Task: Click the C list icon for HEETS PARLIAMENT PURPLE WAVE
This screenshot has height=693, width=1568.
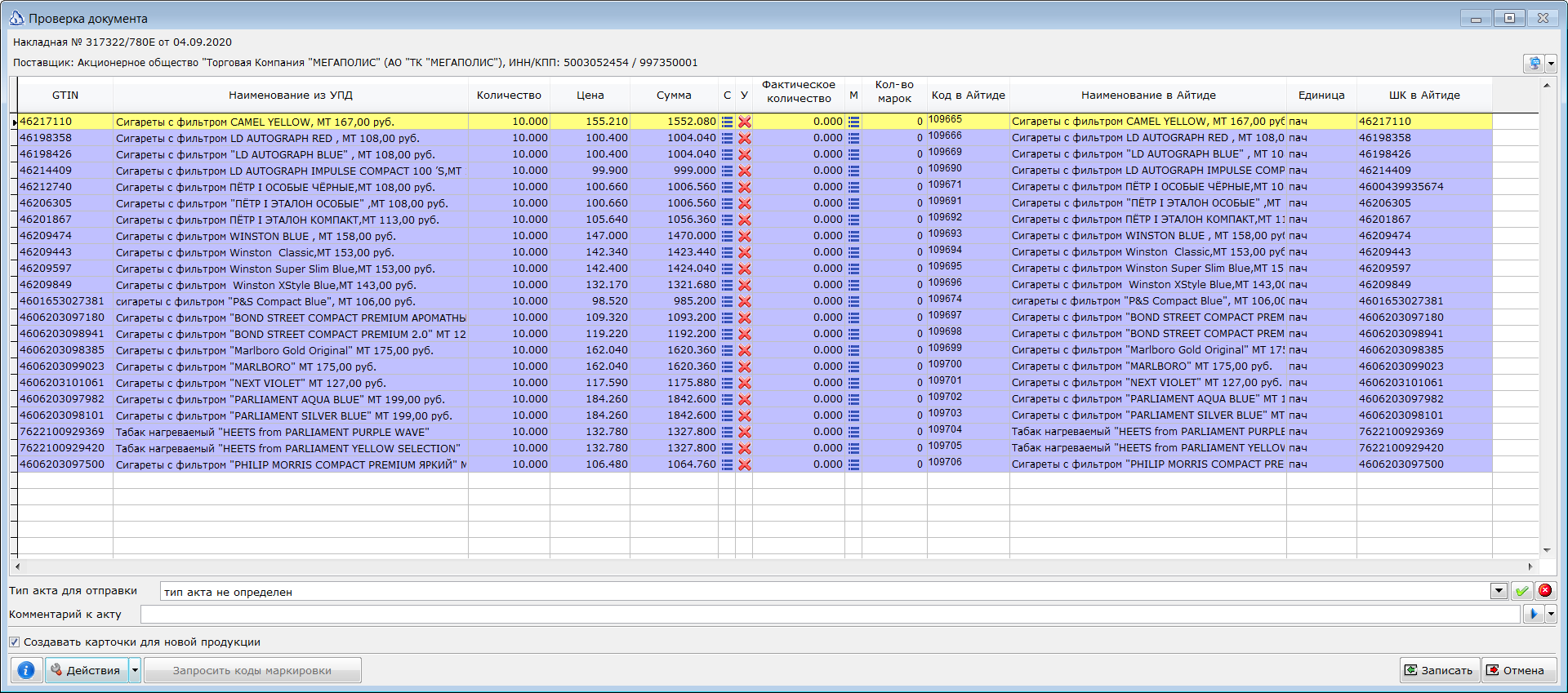Action: (727, 432)
